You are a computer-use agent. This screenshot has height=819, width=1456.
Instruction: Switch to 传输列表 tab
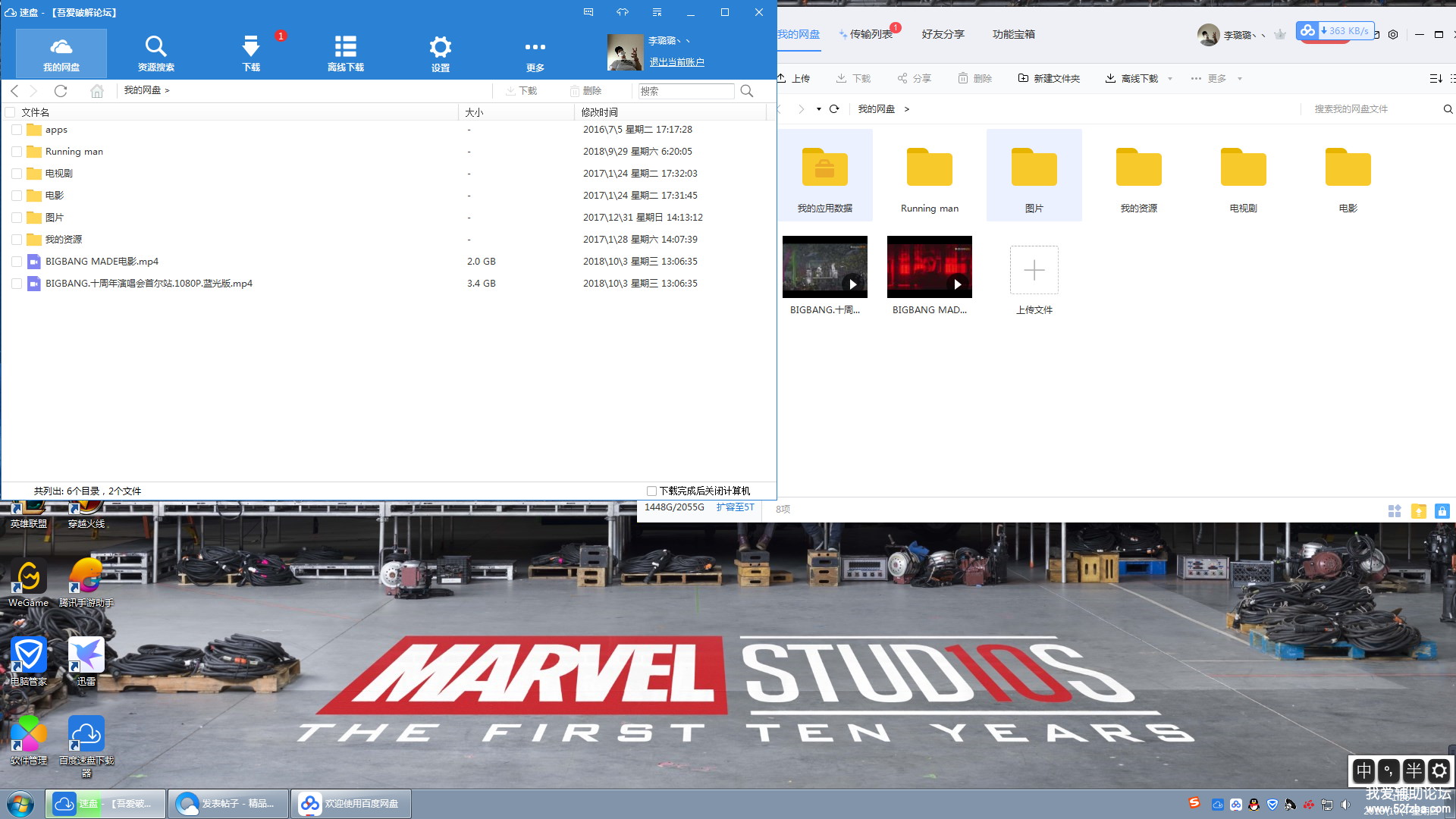(x=871, y=34)
